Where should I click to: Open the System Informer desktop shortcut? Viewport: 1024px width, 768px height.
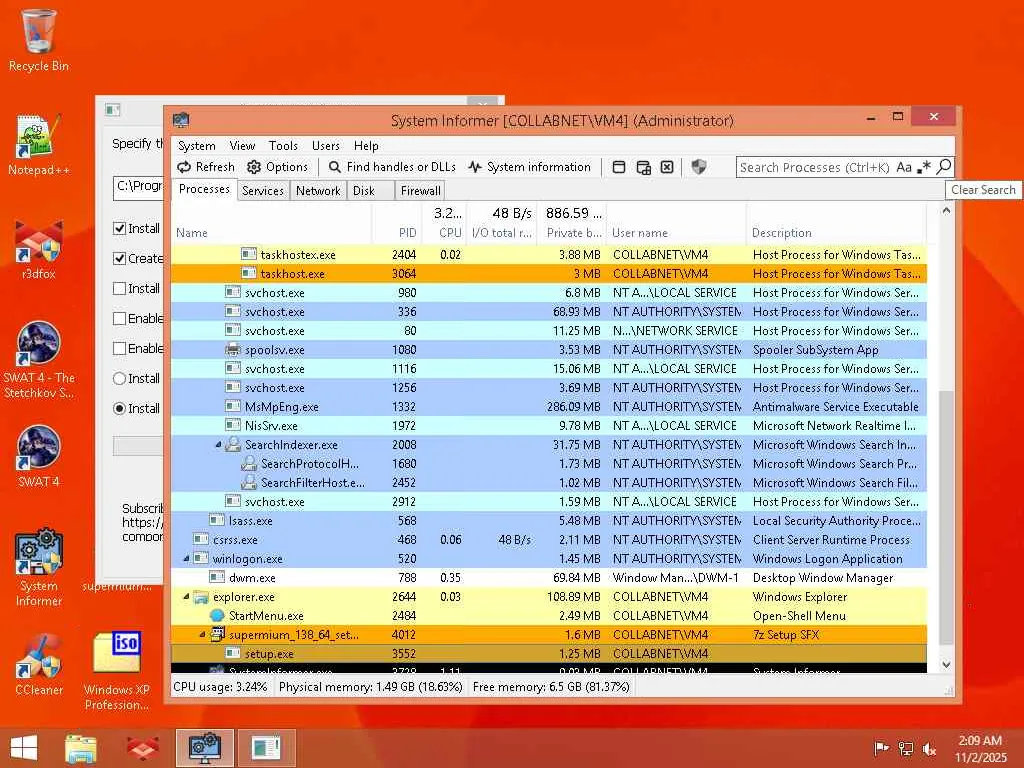(39, 568)
